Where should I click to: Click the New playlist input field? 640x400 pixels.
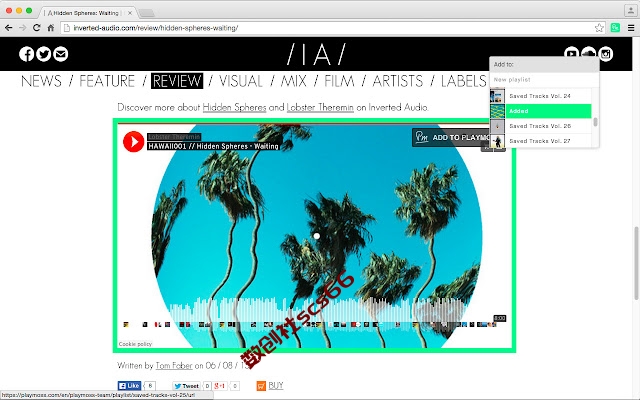click(544, 80)
